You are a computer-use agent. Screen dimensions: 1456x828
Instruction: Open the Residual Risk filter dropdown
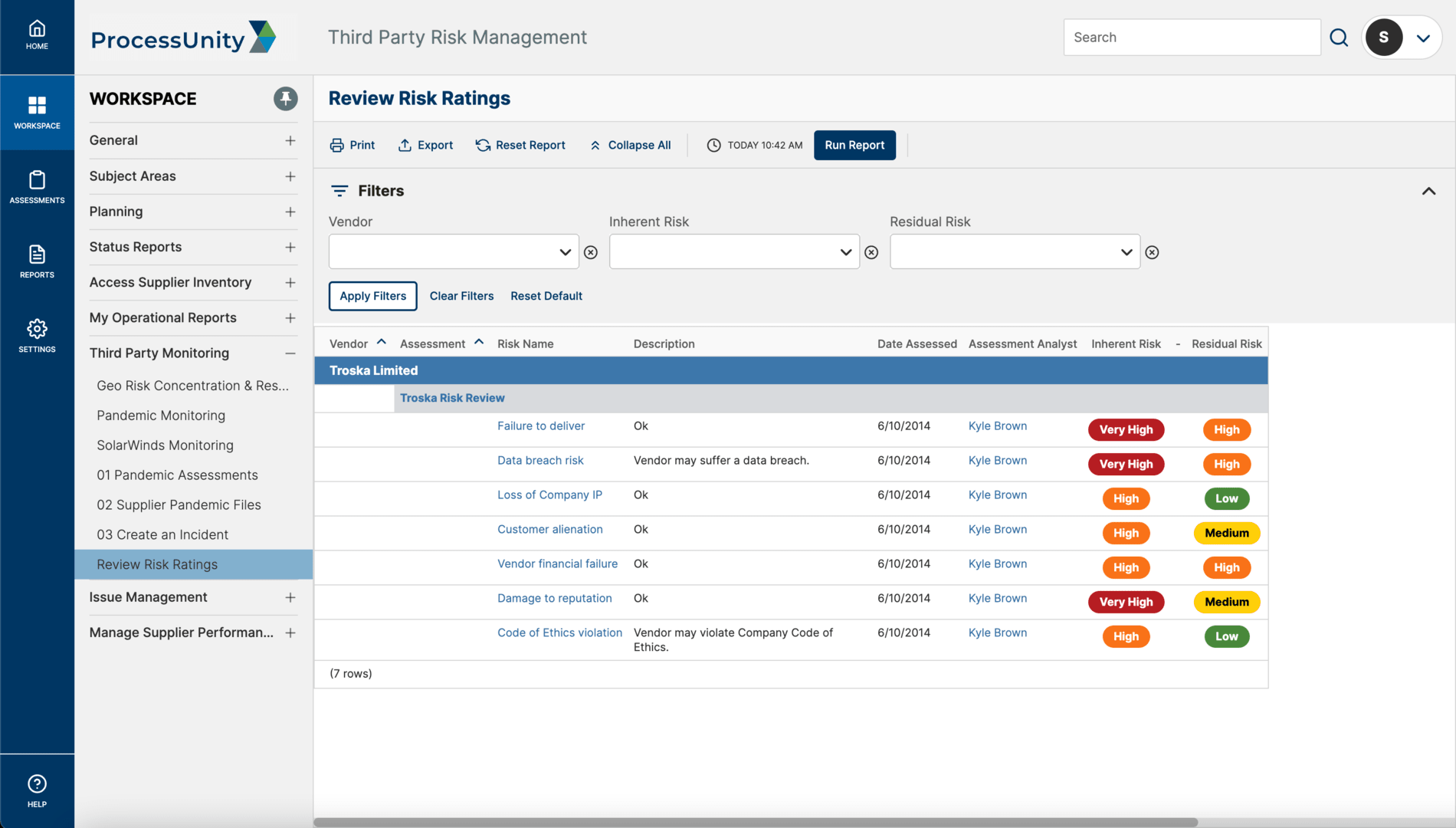[x=1015, y=251]
